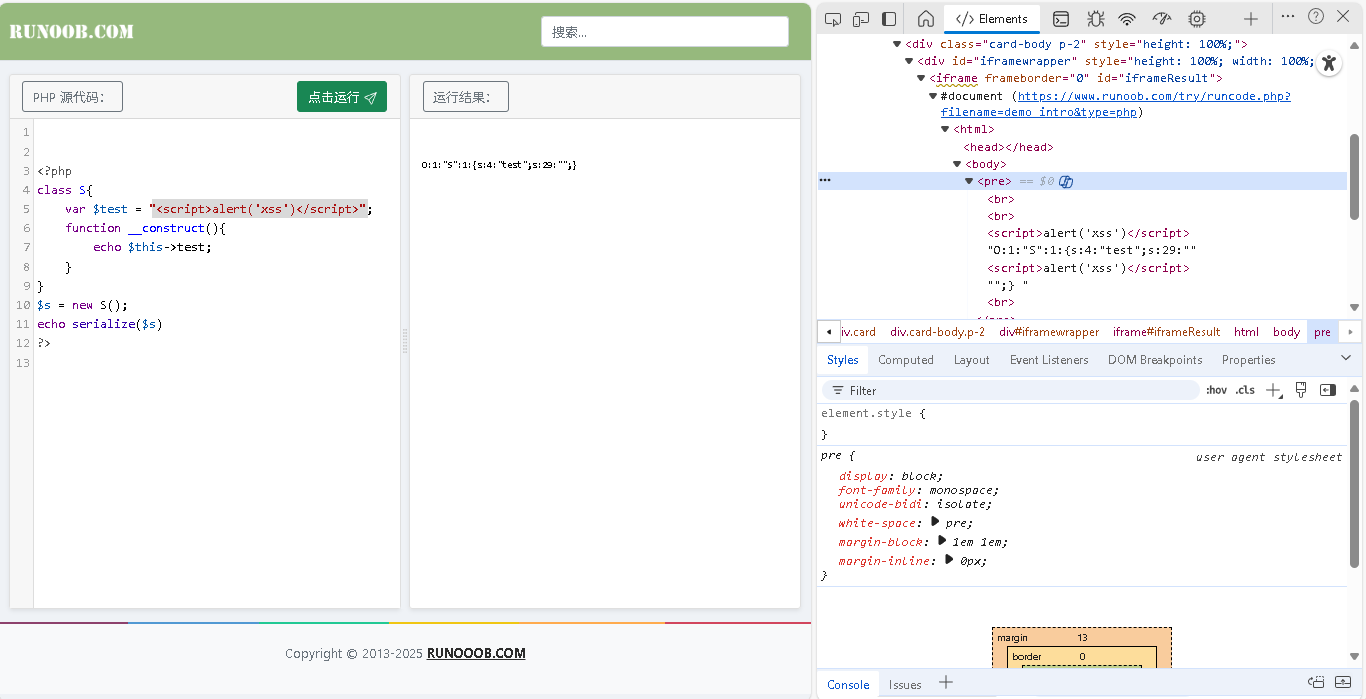Expand the margin-inline shorthand value
Image resolution: width=1366 pixels, height=699 pixels.
pyautogui.click(x=949, y=560)
